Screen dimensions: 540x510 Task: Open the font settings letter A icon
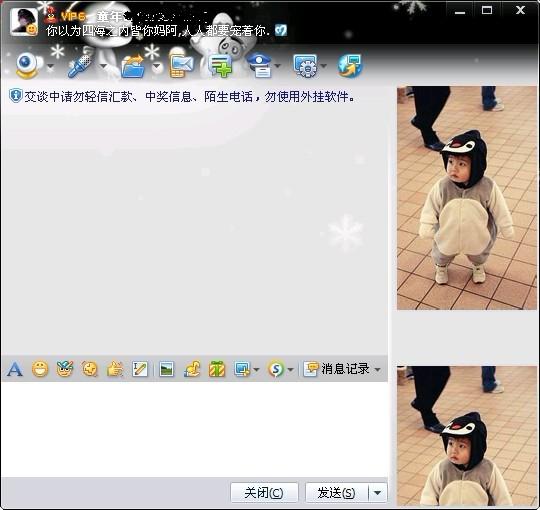[15, 370]
